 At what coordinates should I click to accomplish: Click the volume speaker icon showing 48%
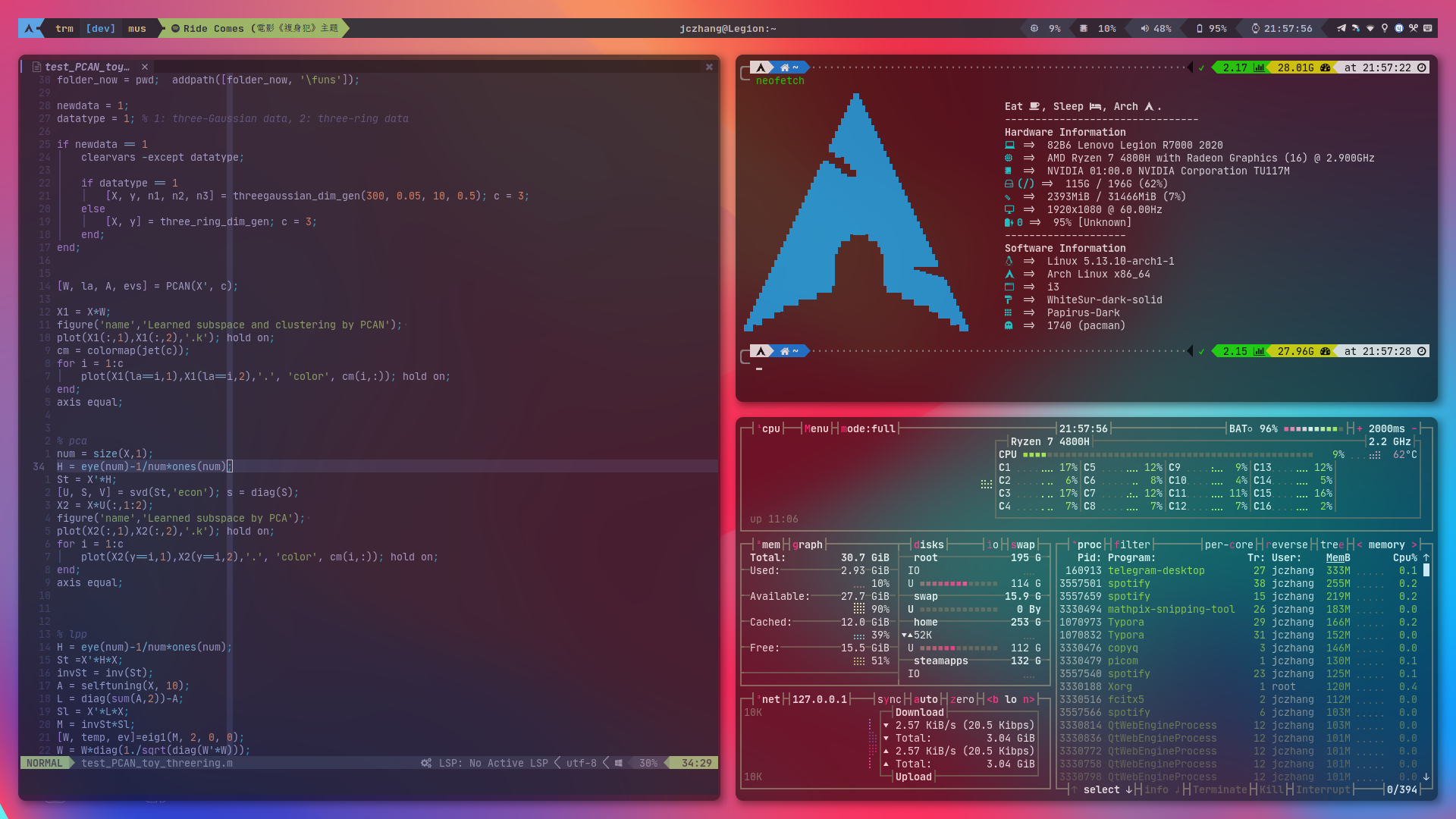pyautogui.click(x=1144, y=28)
